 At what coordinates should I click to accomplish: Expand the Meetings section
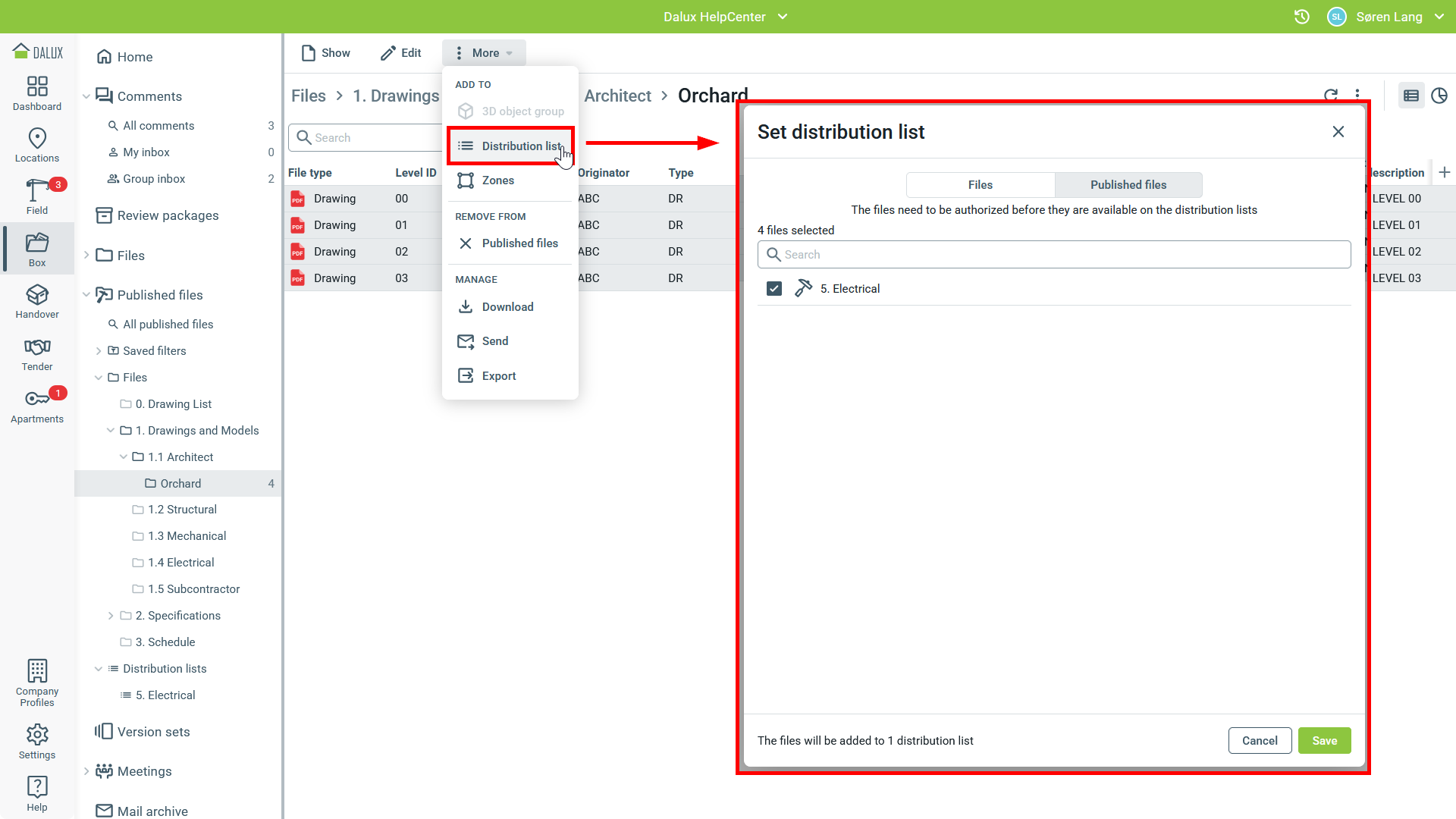tap(86, 771)
